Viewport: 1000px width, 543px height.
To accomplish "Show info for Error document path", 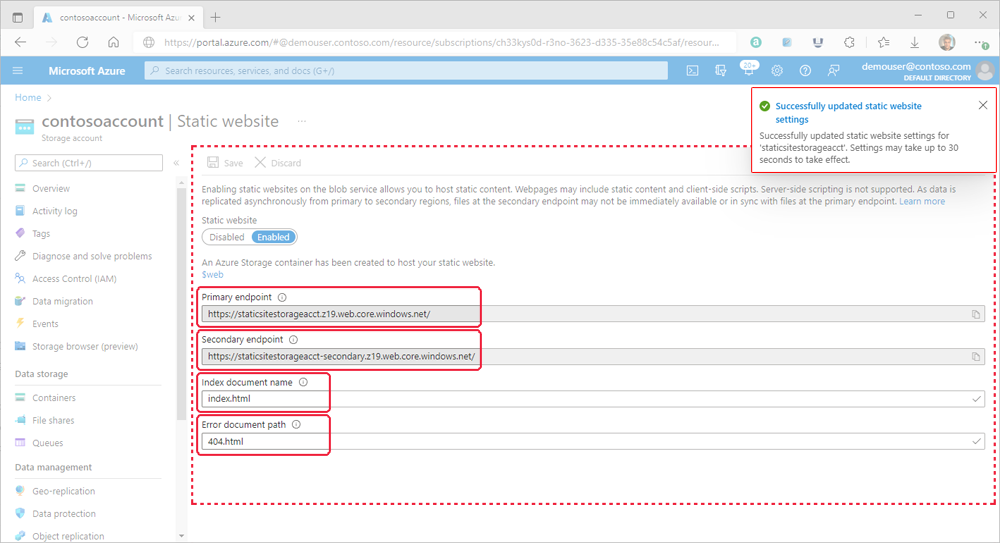I will click(297, 424).
